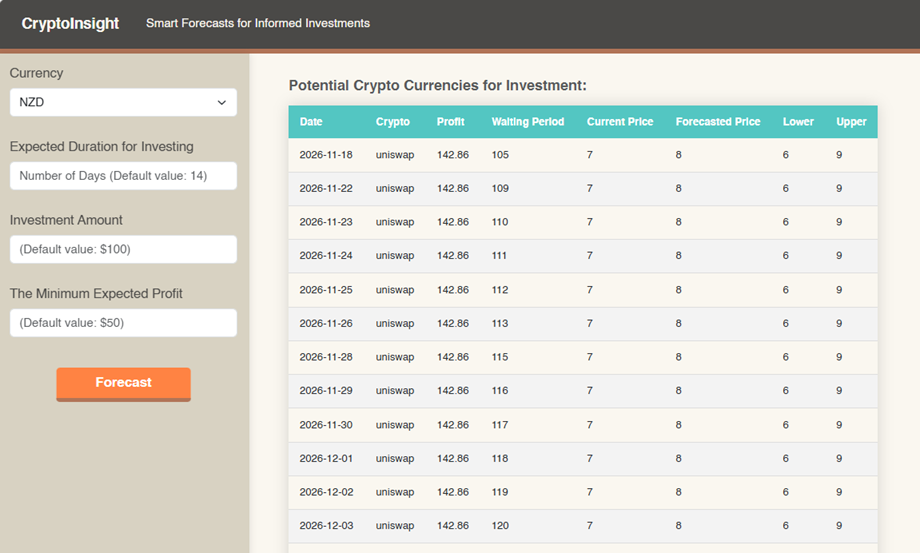The image size is (920, 553).
Task: Click the Minimum Expected Profit input field
Action: pos(123,323)
